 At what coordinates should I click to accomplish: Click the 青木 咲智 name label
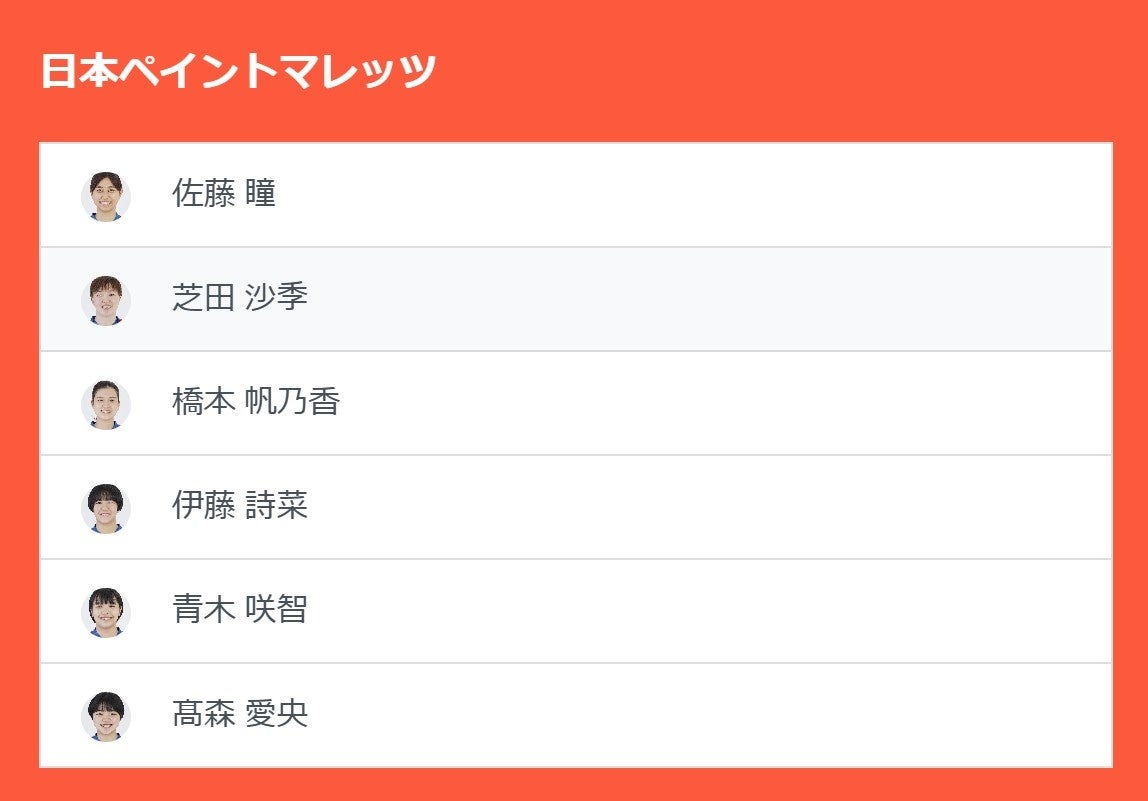tap(240, 609)
